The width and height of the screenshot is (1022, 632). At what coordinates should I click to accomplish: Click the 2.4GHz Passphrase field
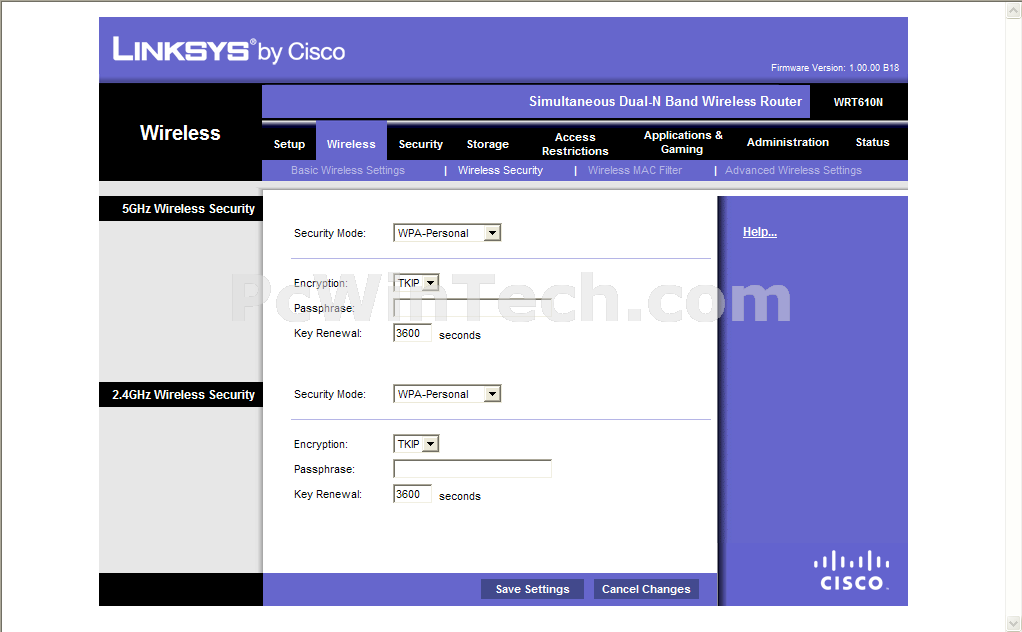[473, 468]
